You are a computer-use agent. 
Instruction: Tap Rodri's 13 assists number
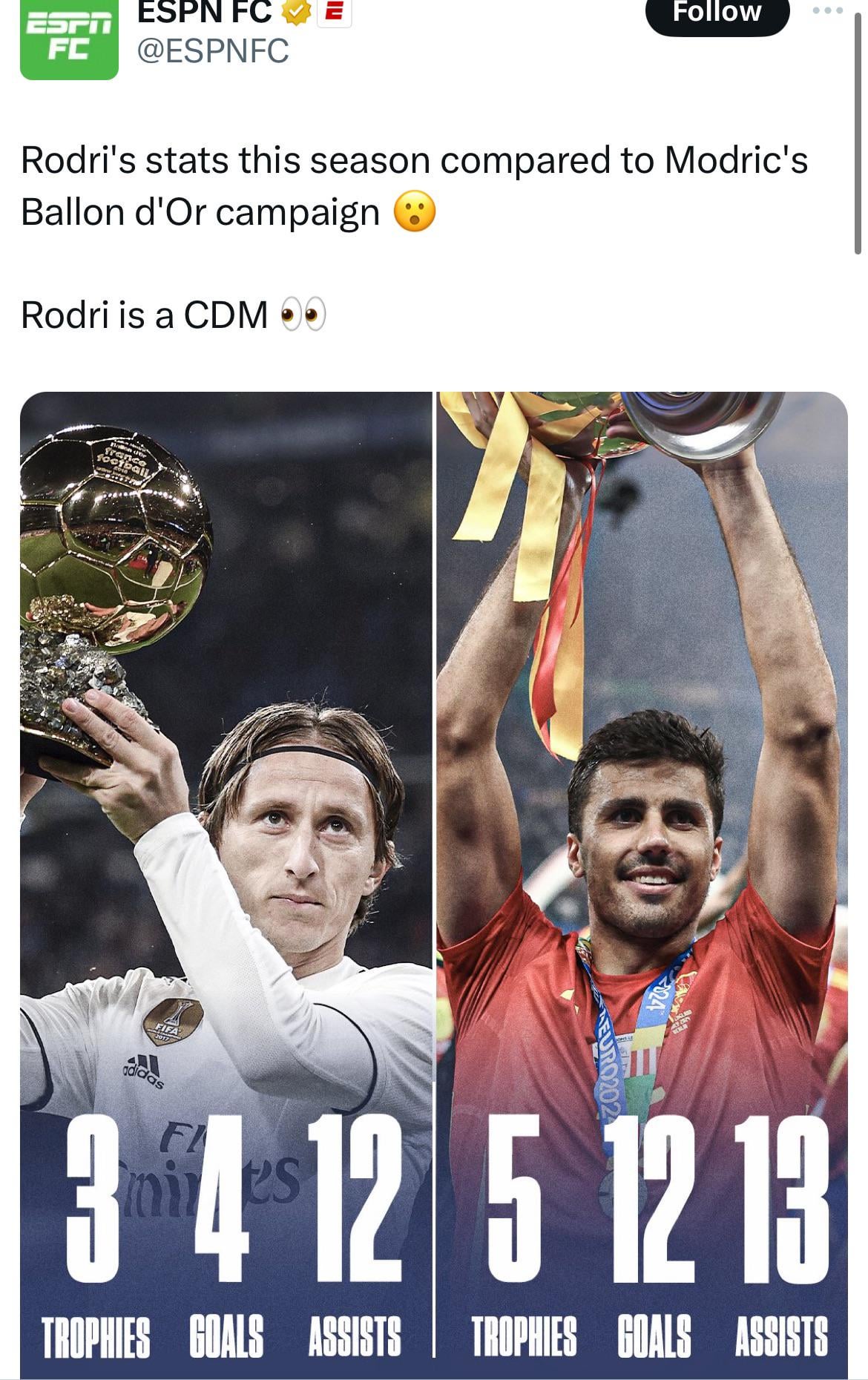pos(780,1198)
